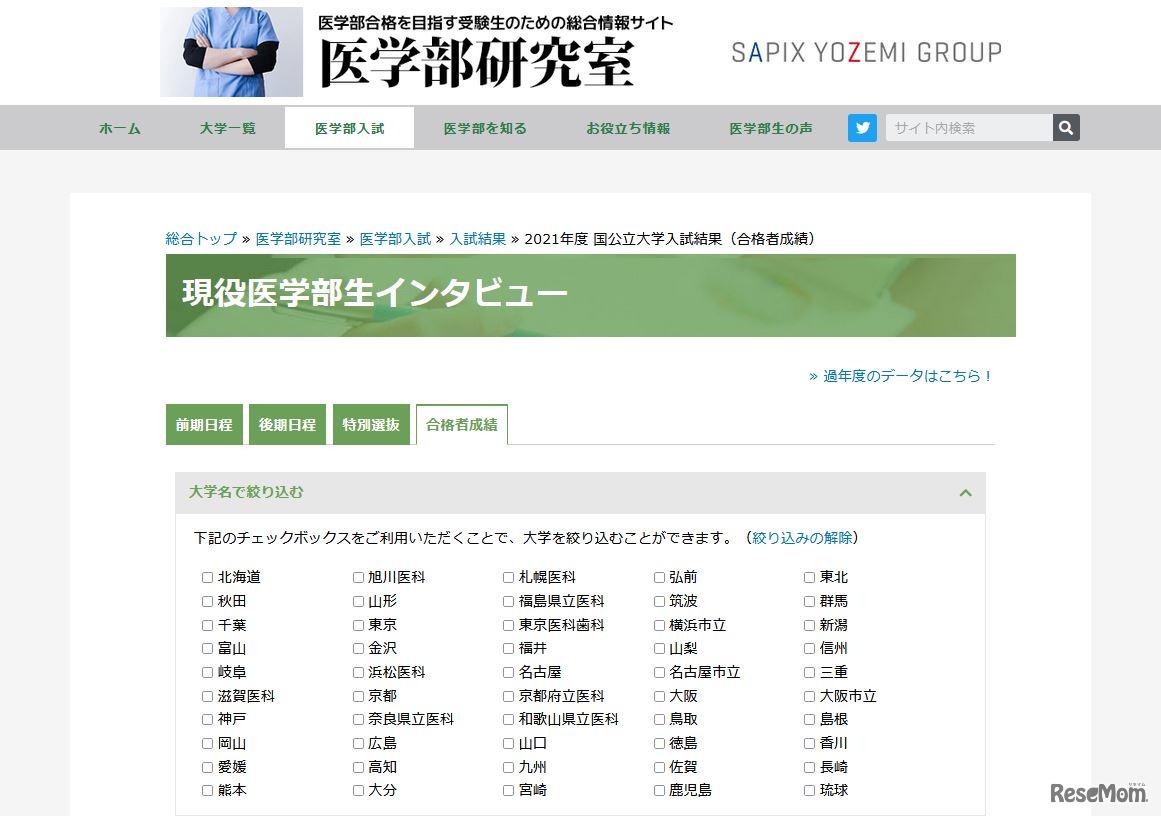Open the 大学一覧 menu
Image resolution: width=1161 pixels, height=816 pixels.
(227, 127)
